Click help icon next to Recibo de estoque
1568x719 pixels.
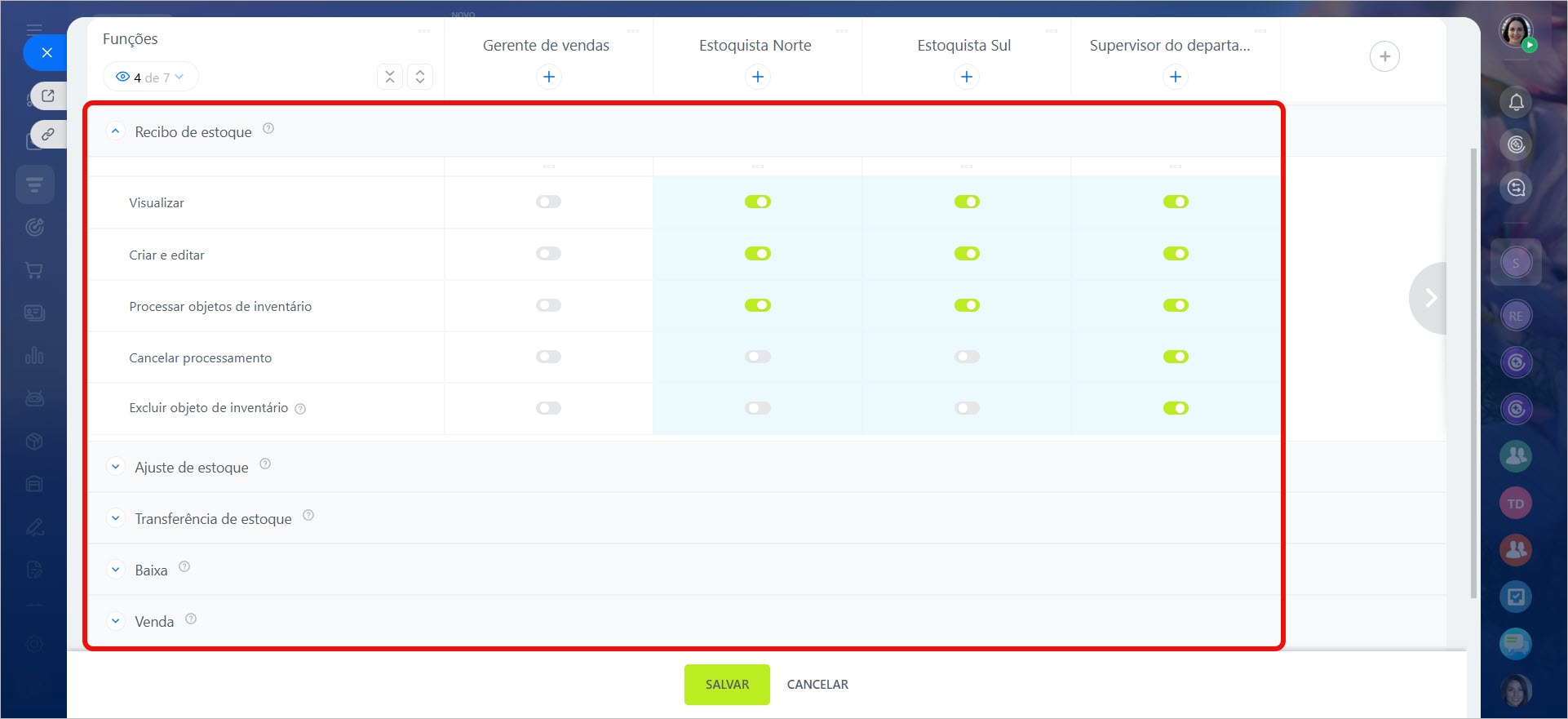click(268, 129)
